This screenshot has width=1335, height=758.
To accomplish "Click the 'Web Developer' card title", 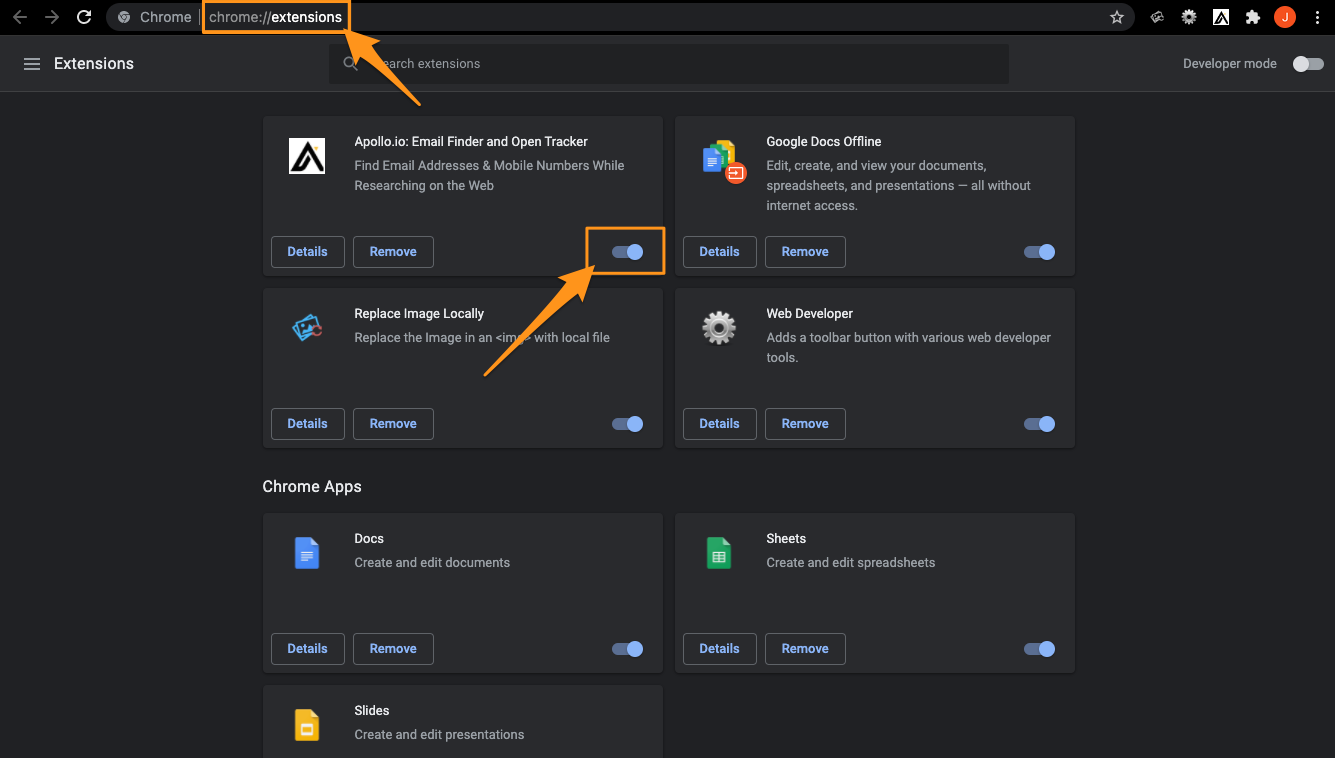I will click(810, 314).
